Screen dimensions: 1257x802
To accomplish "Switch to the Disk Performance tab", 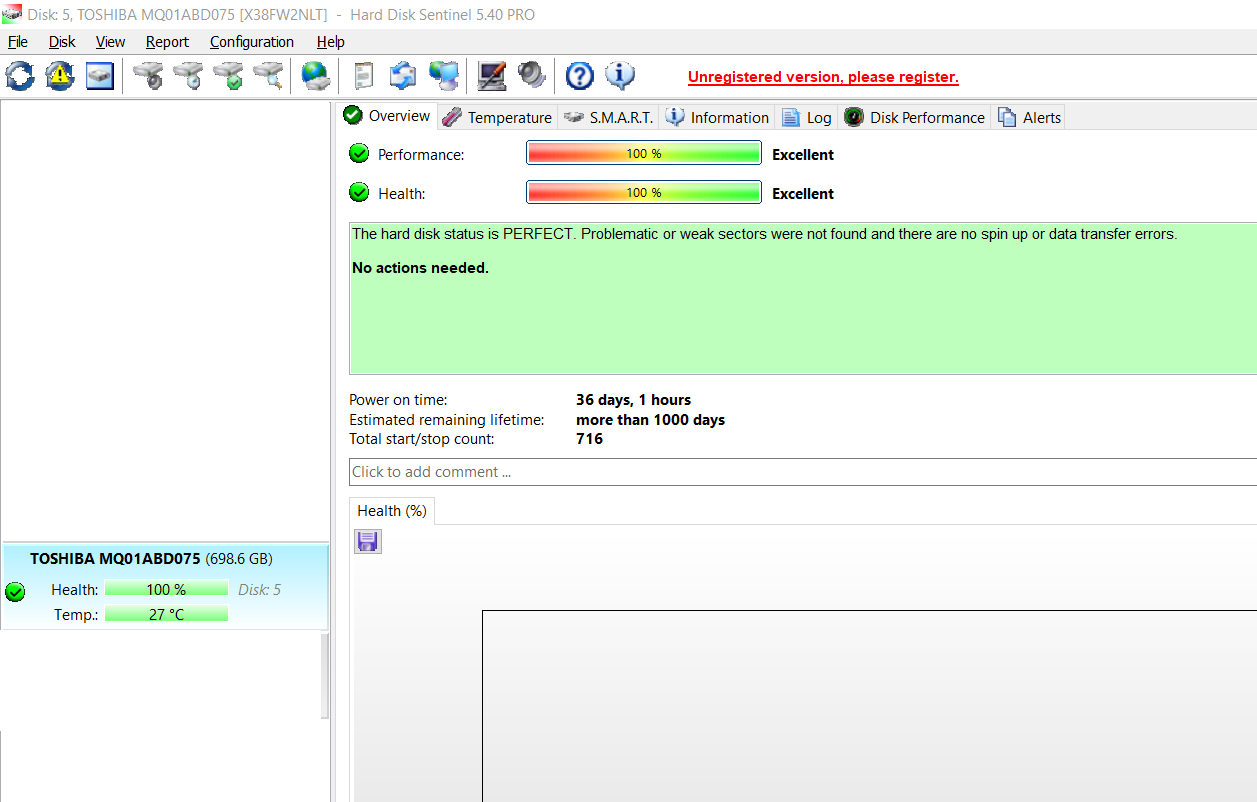I will pos(914,117).
